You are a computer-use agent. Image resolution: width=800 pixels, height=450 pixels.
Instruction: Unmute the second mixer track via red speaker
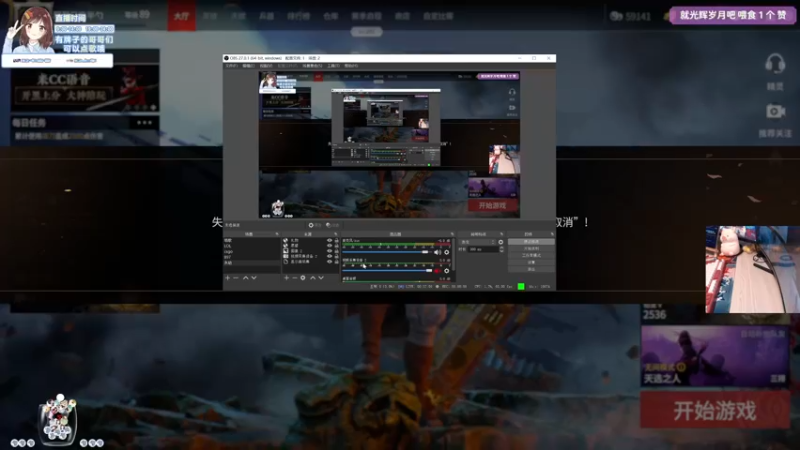click(x=438, y=271)
